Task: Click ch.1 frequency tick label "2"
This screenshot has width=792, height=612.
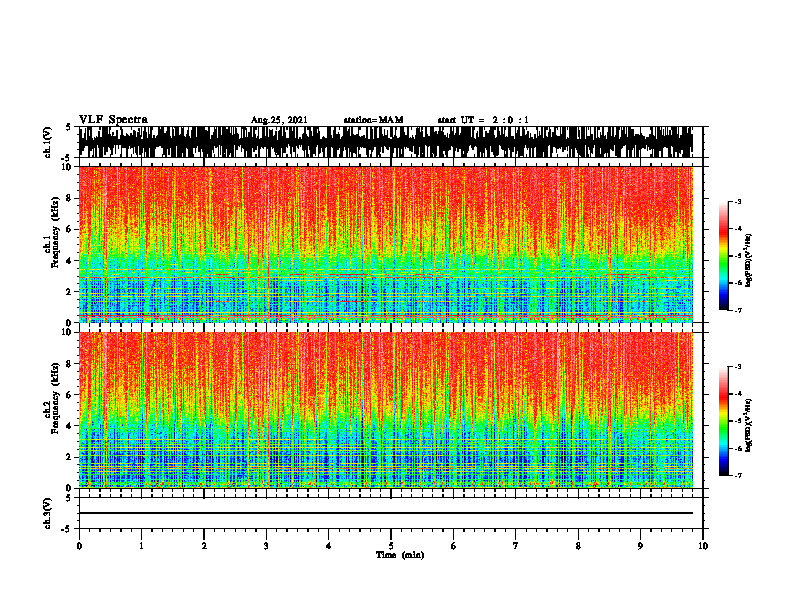Action: click(70, 292)
